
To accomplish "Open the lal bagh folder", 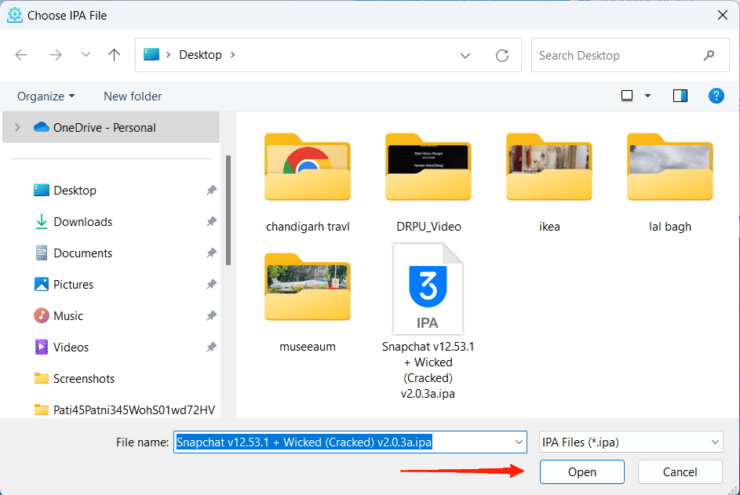I will (x=669, y=169).
